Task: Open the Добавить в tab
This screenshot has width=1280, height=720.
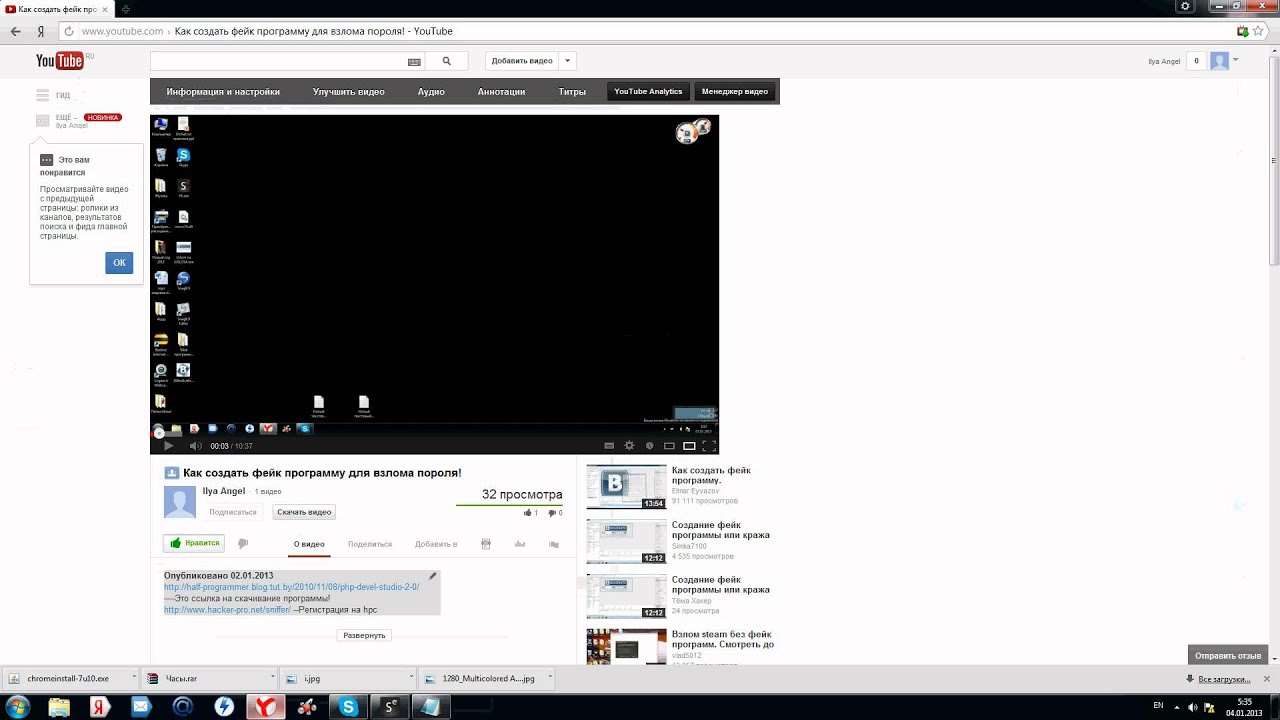Action: coord(436,544)
